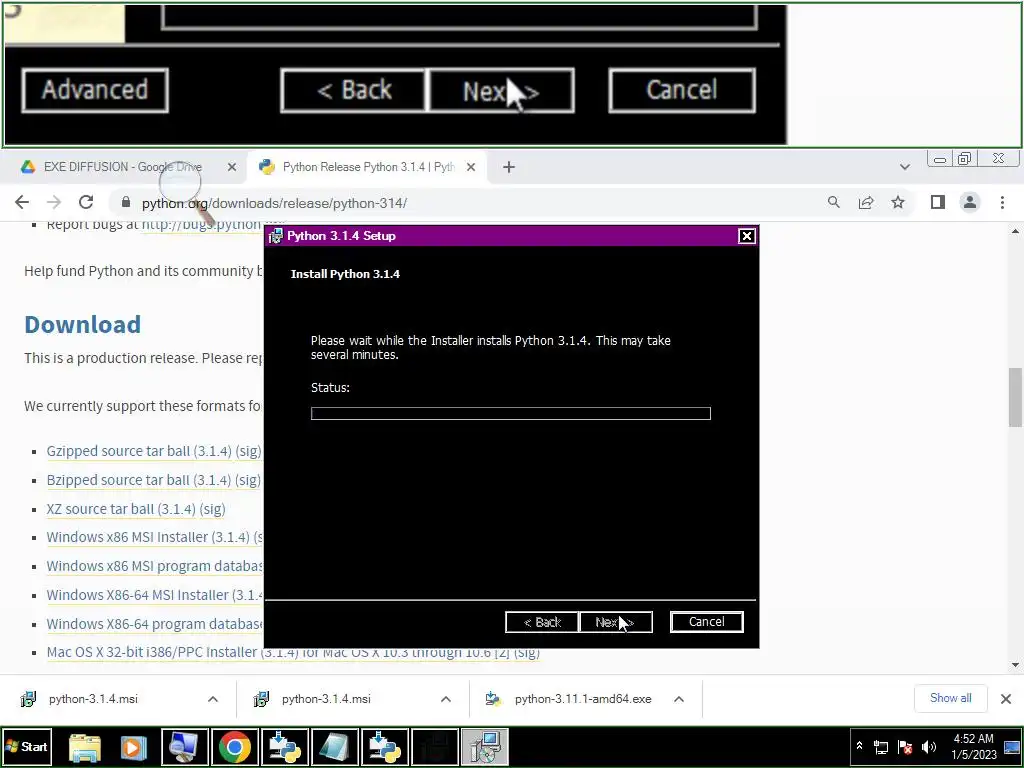This screenshot has height=768, width=1024.
Task: Dismiss the downloads bar with its X
Action: [1006, 699]
